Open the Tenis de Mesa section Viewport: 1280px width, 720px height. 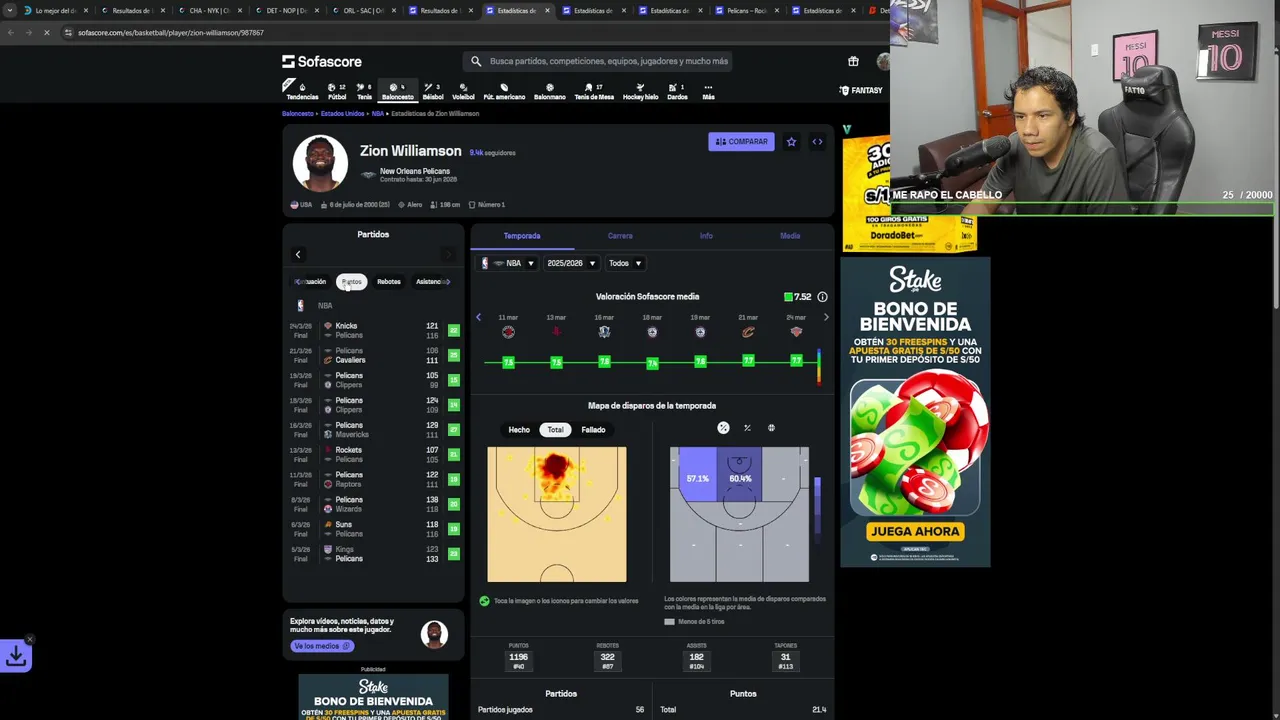tap(594, 91)
